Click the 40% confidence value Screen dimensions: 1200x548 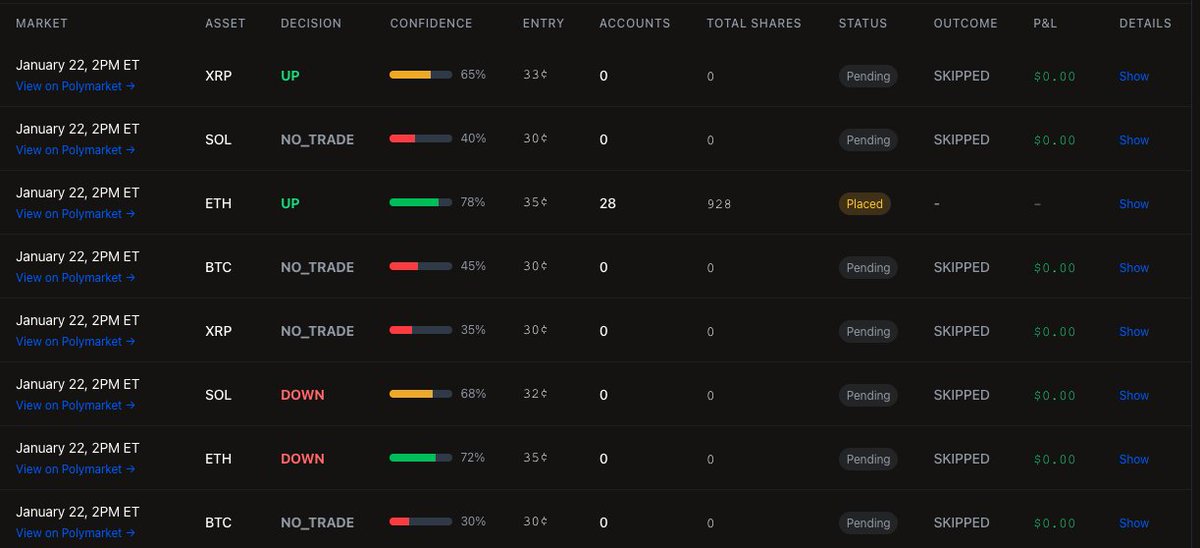[x=473, y=139]
